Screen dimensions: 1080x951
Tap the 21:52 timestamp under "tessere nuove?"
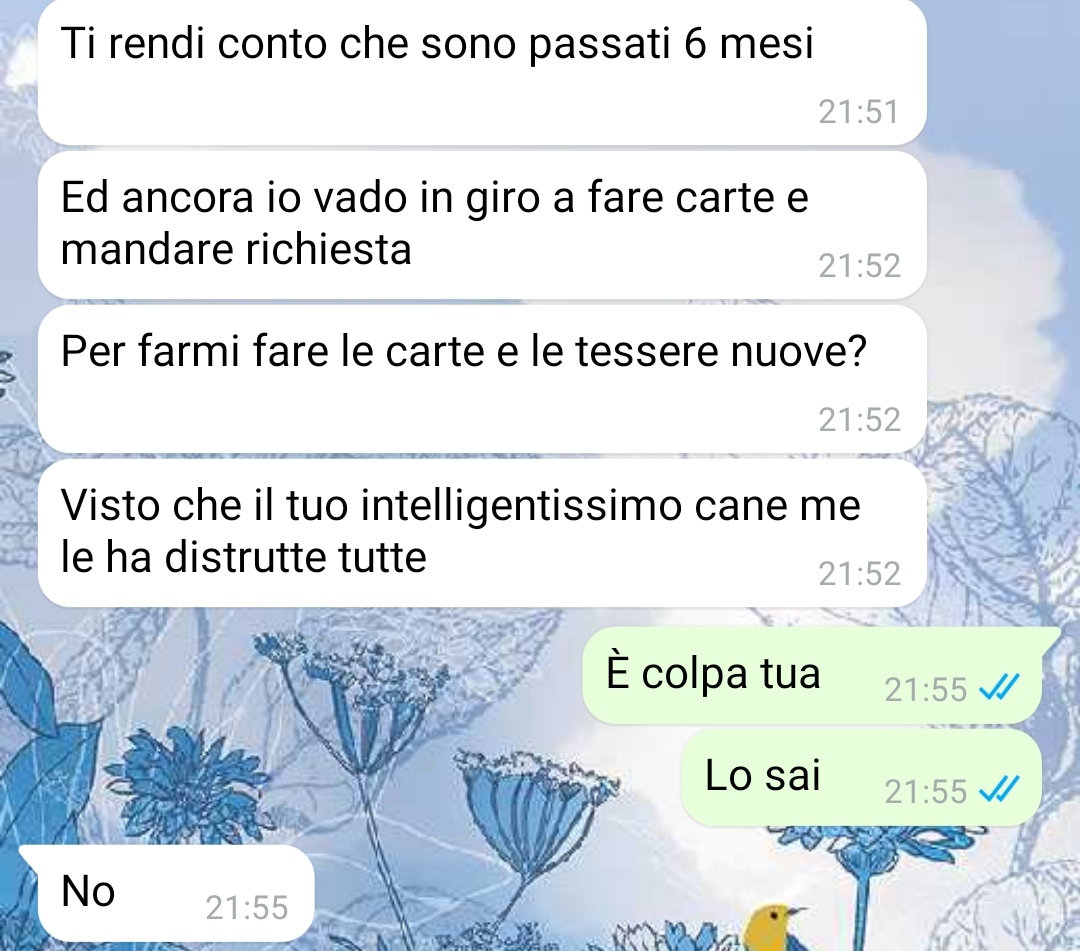pos(859,420)
